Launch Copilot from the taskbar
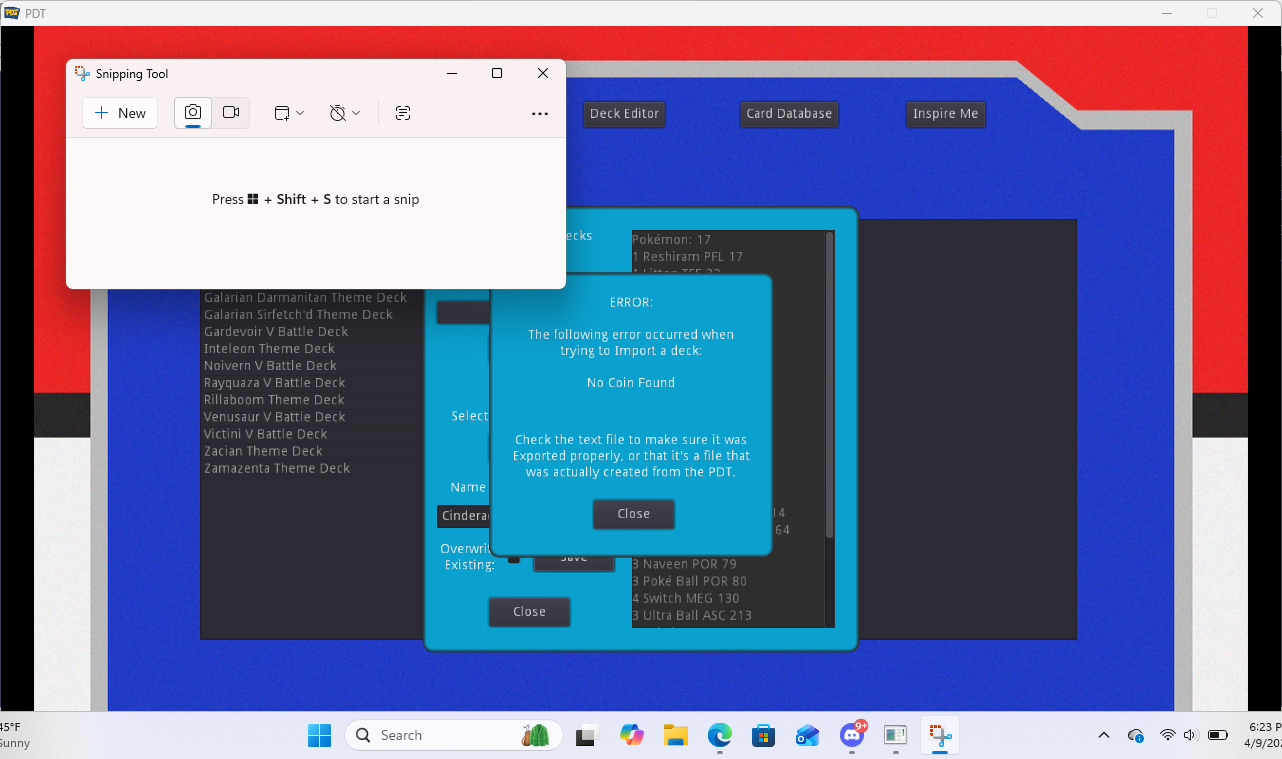 (x=631, y=735)
